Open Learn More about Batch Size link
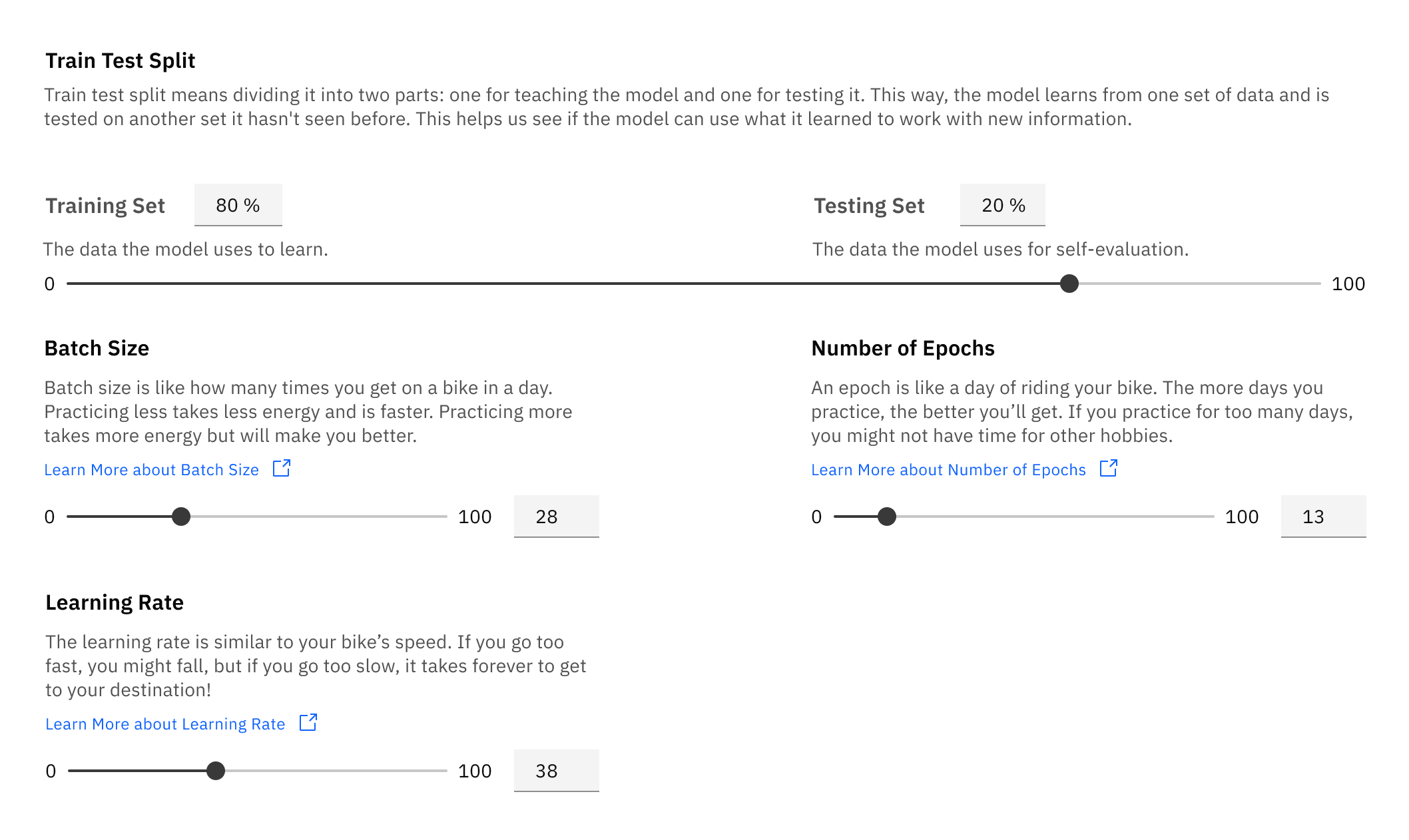The width and height of the screenshot is (1409, 840). pos(151,470)
